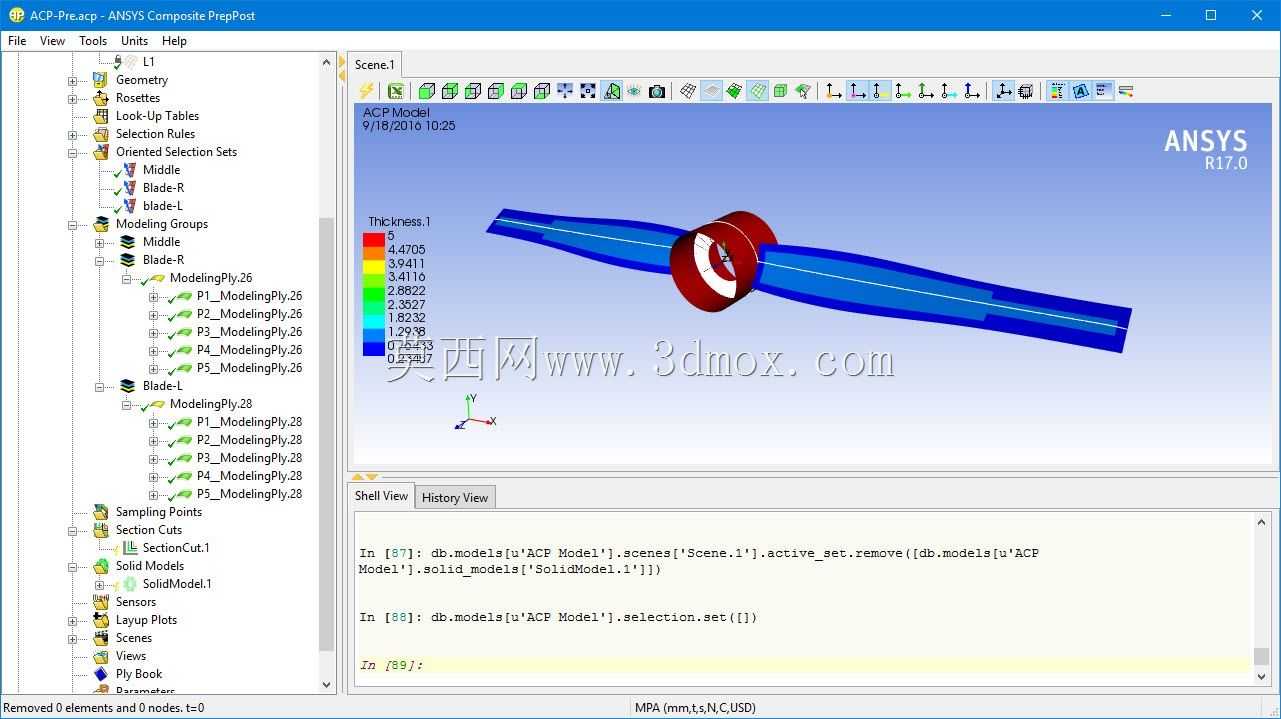Select the Shell View tab

coord(381,496)
